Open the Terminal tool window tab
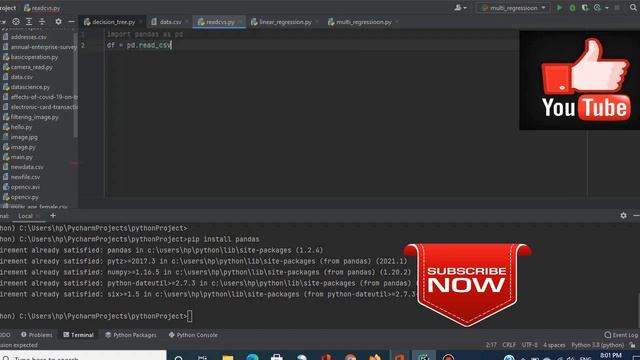 [x=78, y=335]
